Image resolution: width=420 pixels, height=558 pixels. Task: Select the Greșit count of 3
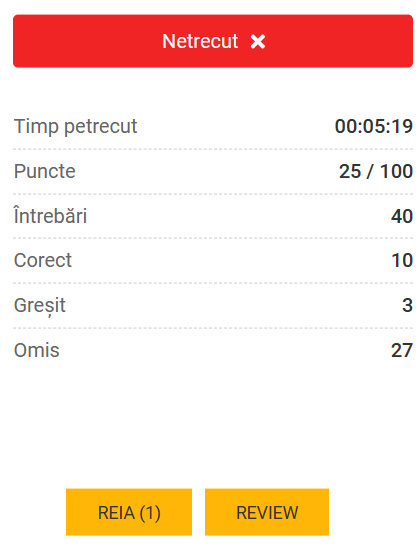(x=408, y=305)
